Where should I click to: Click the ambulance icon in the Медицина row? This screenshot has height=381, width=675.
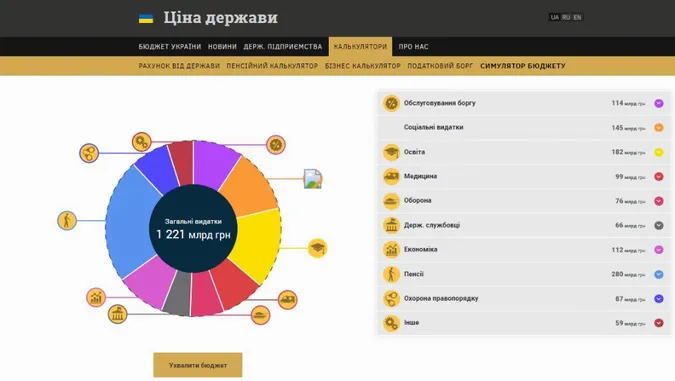click(x=391, y=177)
